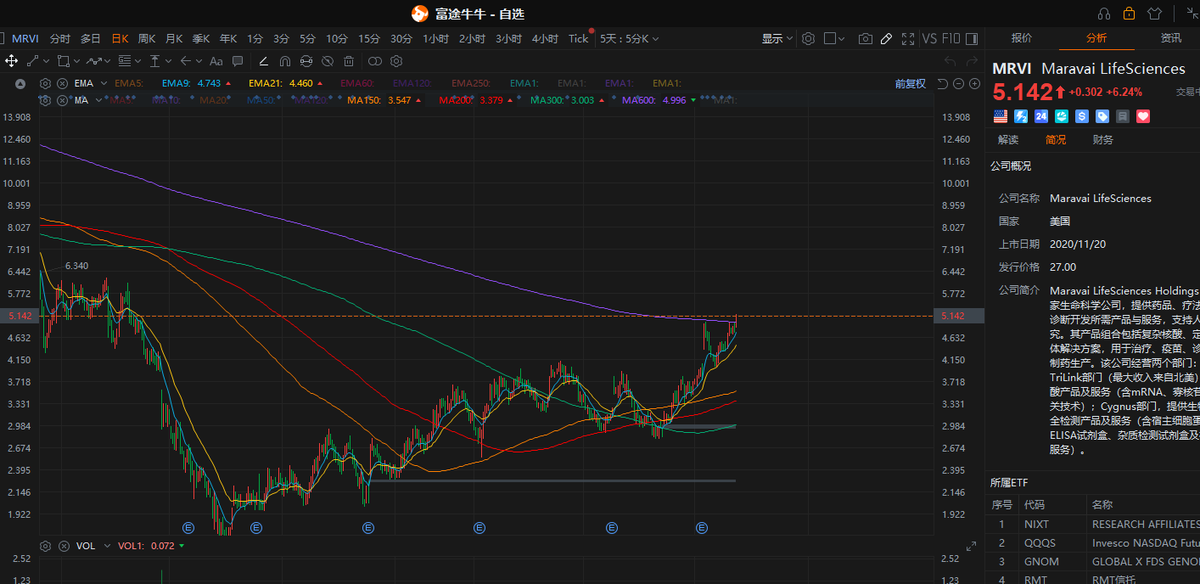Open chart settings gear next to 显示

808,39
